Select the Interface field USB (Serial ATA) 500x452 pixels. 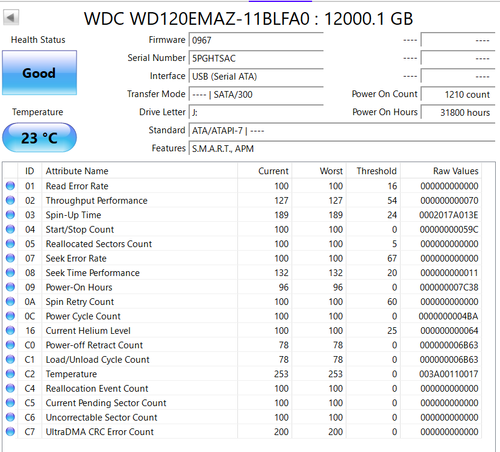[256, 76]
